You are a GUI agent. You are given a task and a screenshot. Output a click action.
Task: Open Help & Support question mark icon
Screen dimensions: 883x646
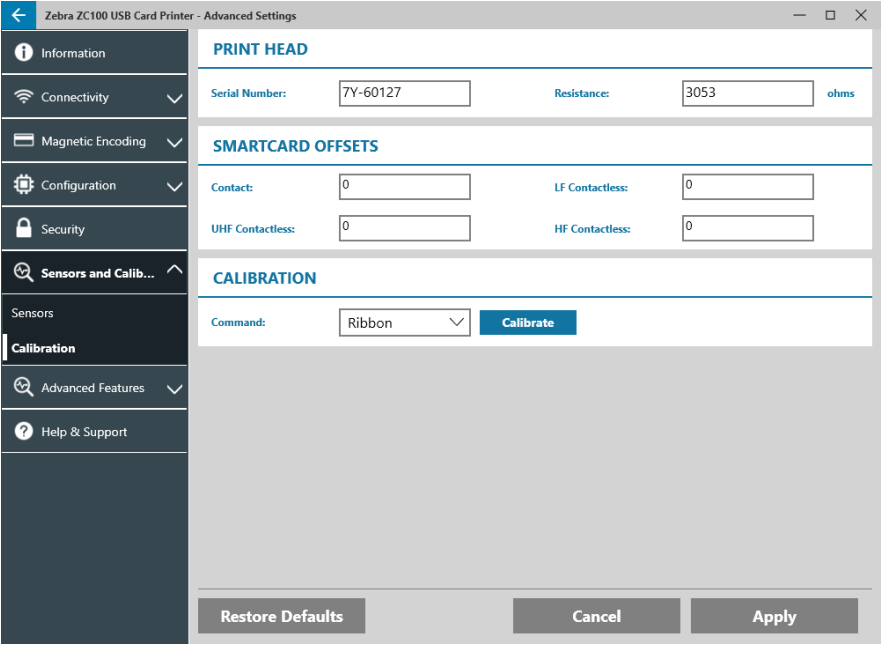(x=23, y=431)
